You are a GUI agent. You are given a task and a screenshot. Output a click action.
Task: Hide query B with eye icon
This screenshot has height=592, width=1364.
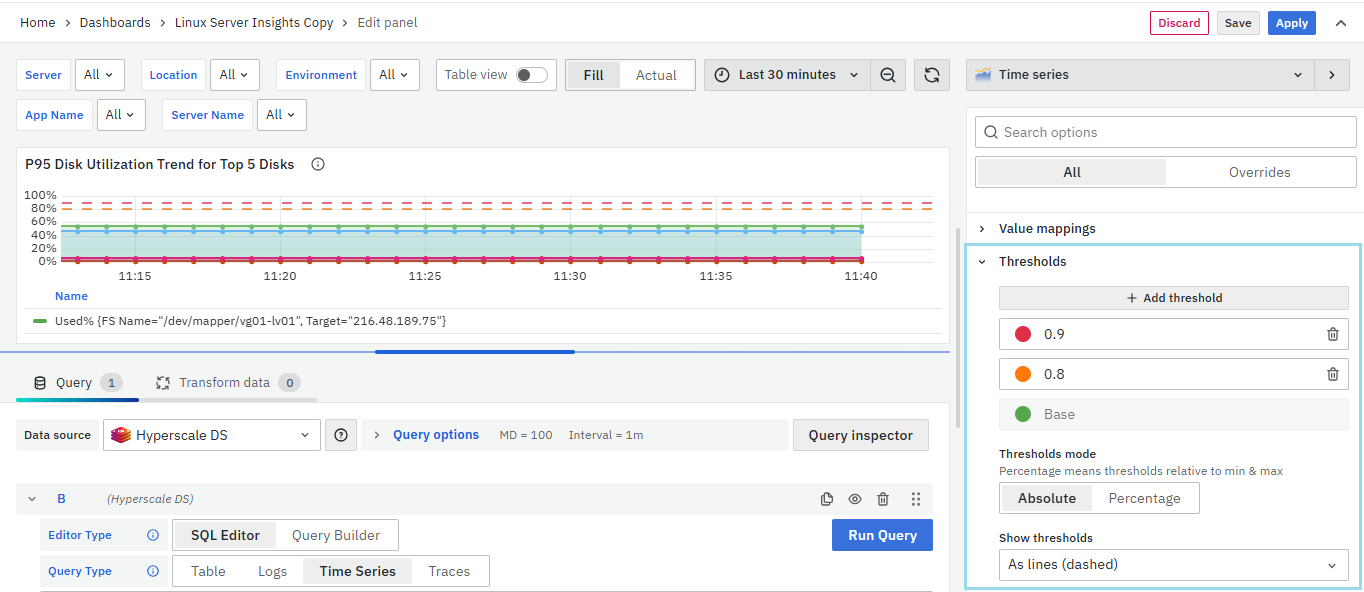coord(855,499)
